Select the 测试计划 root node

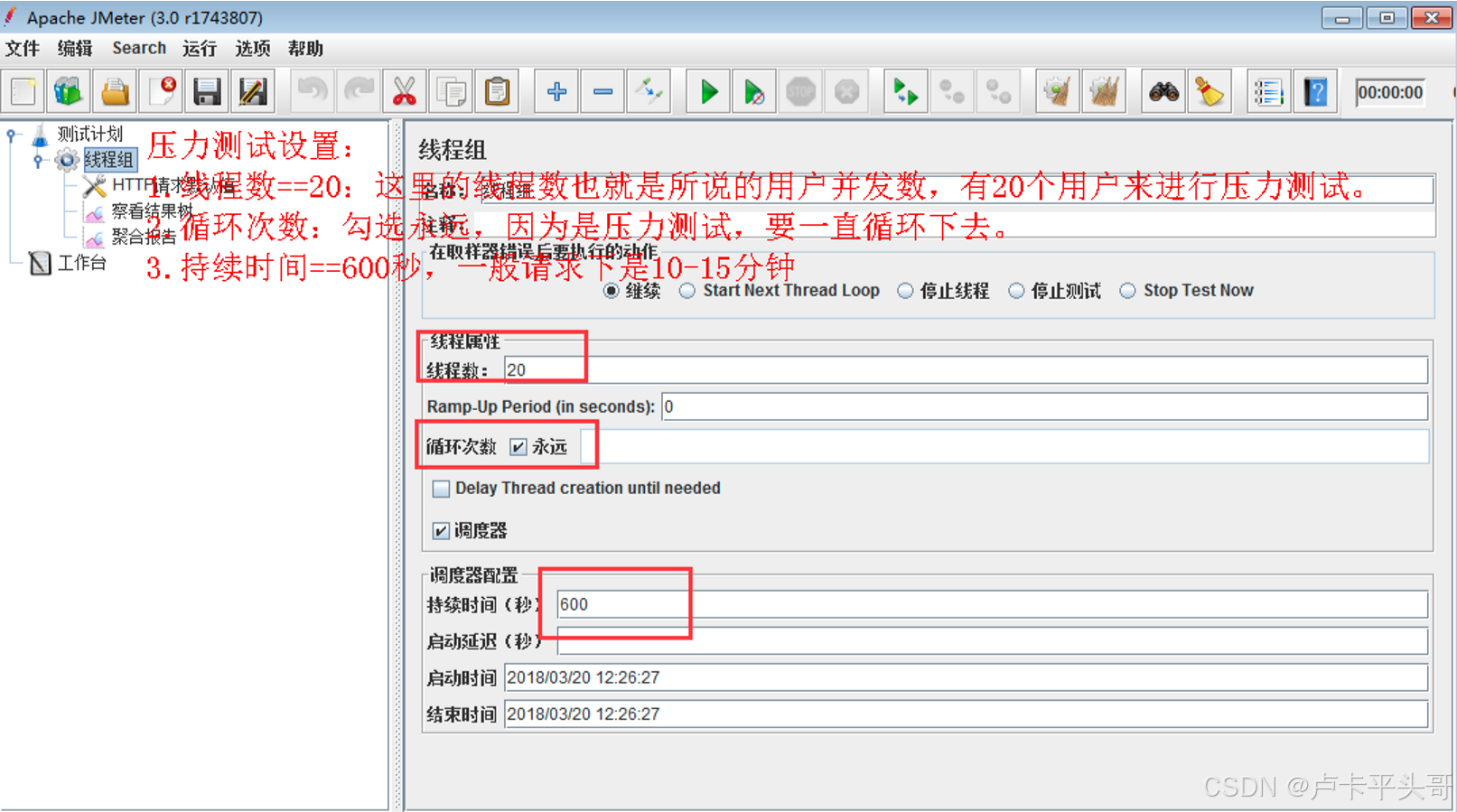point(89,134)
